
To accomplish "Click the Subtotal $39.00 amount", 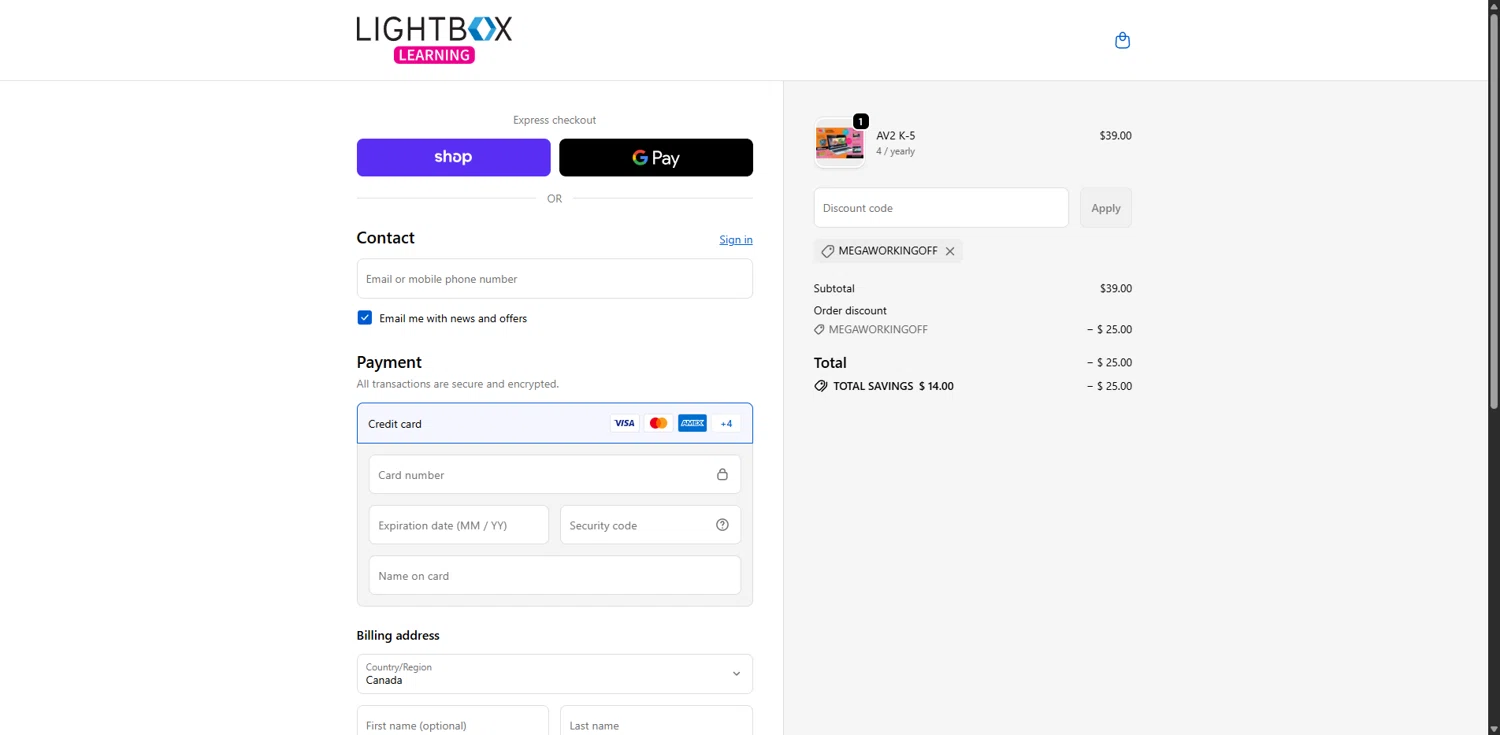I will pyautogui.click(x=1116, y=288).
